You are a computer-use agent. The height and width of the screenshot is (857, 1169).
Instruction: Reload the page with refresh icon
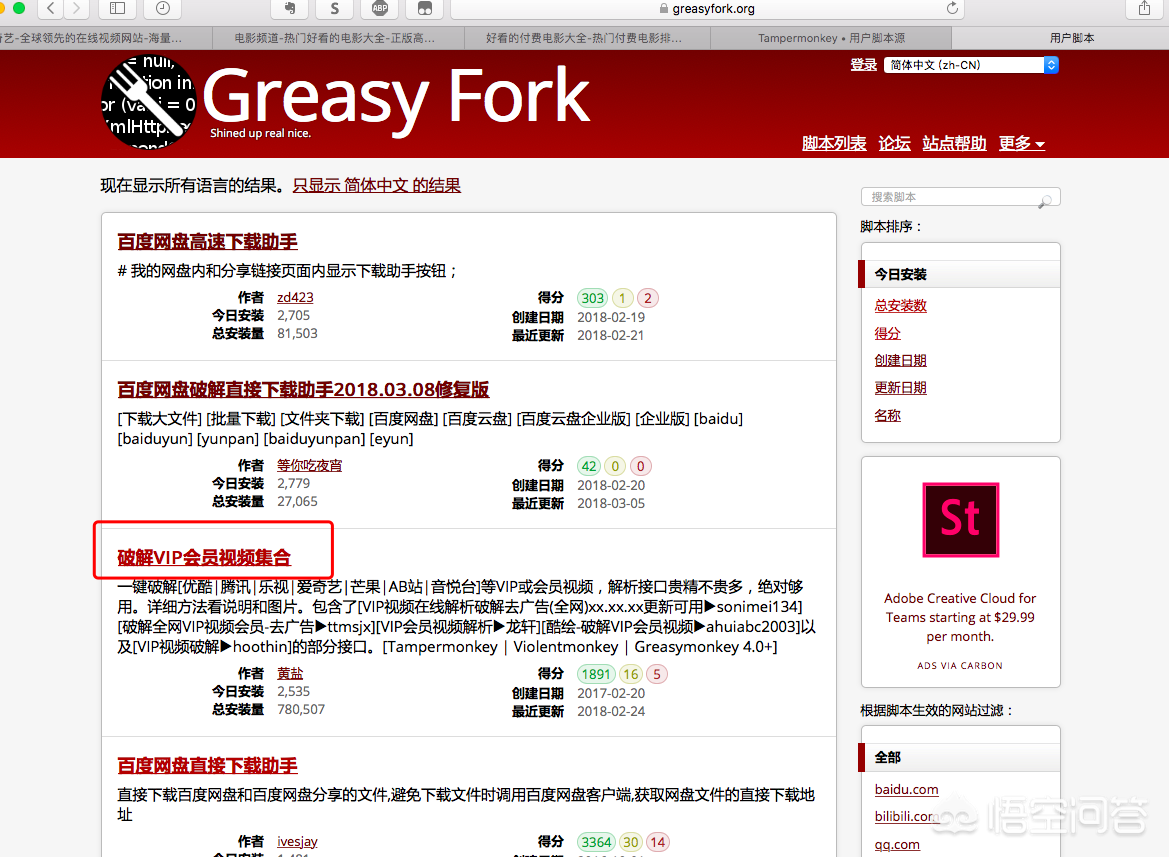point(952,9)
